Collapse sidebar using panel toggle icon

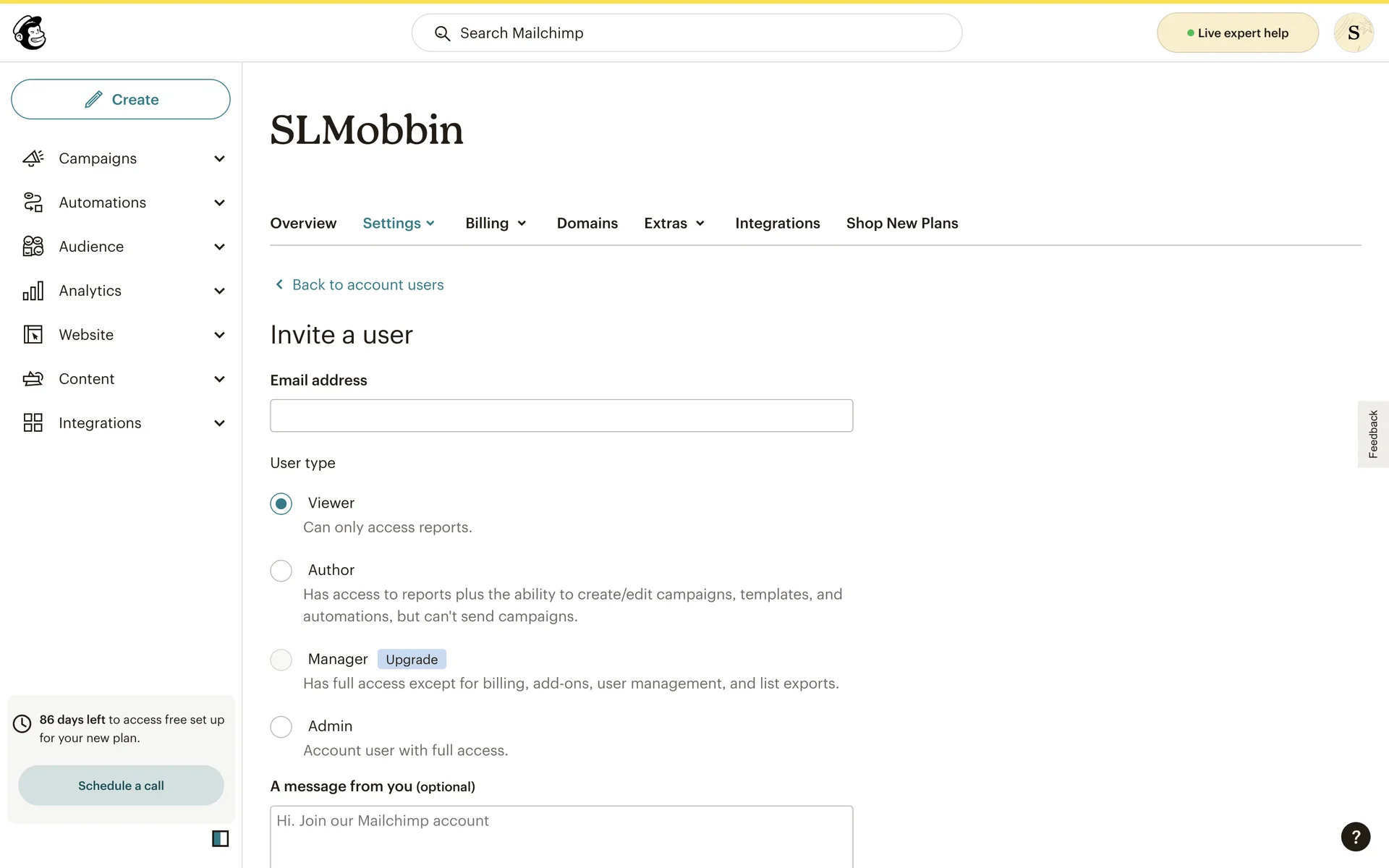tap(220, 838)
